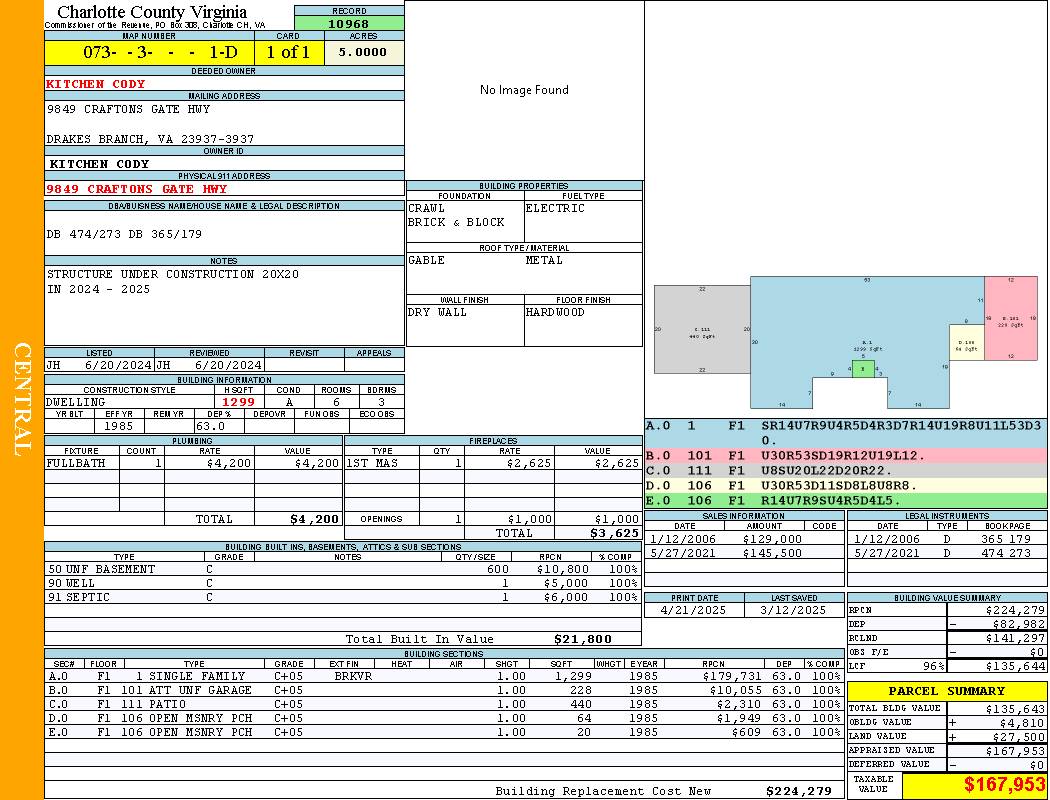The width and height of the screenshot is (1050, 800).
Task: Click the small green porch square in sketch
Action: point(863,369)
